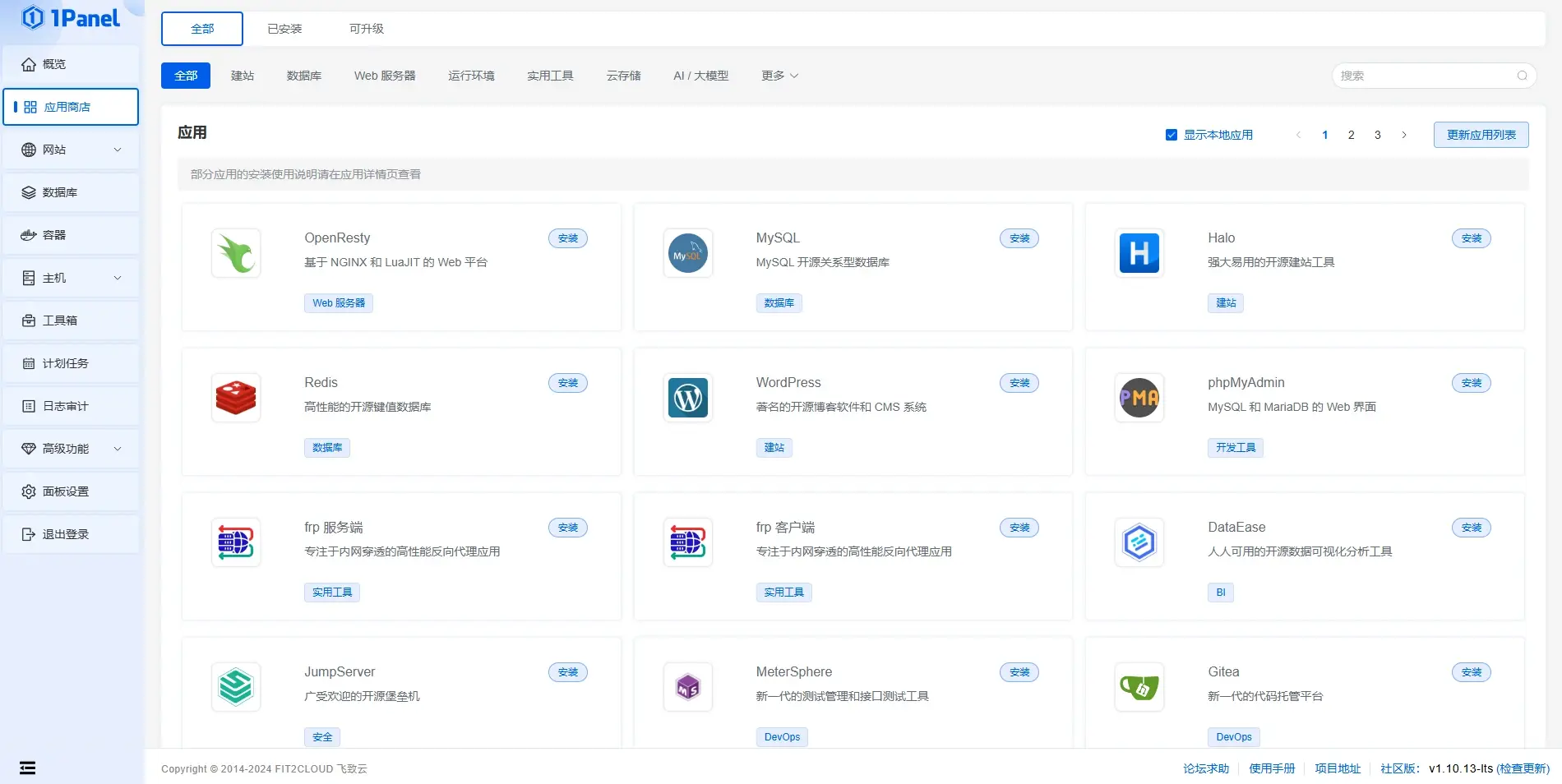Install MySQL with 安装 button
1562x784 pixels.
tap(1019, 238)
